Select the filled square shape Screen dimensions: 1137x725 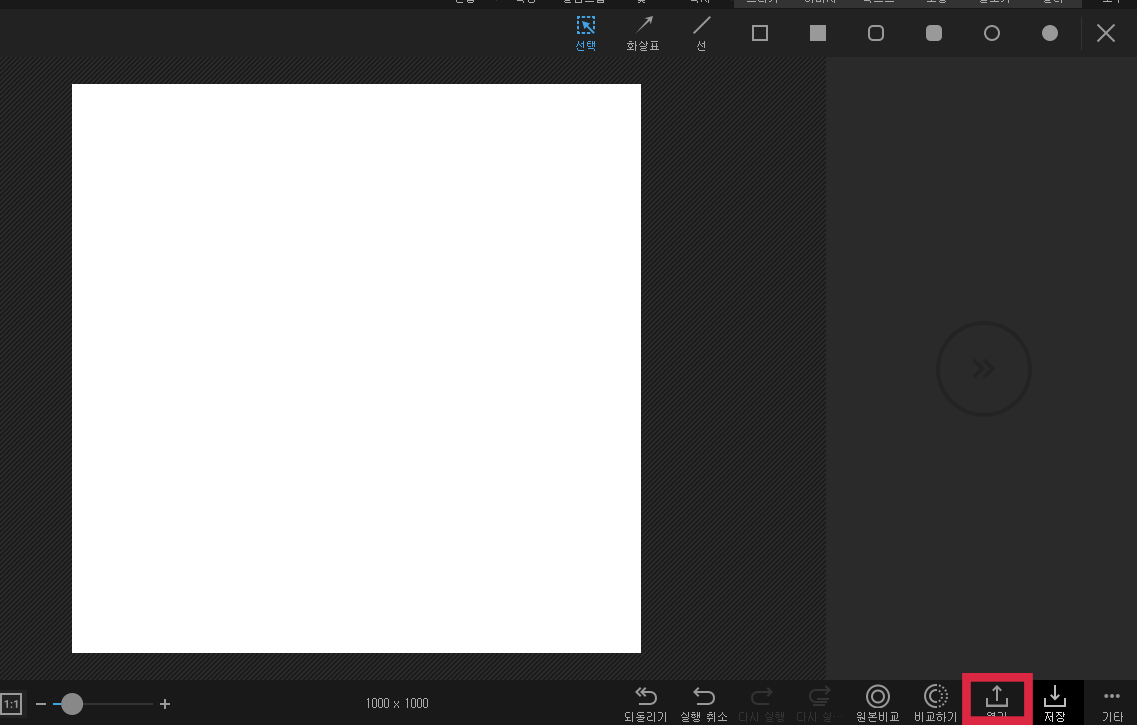[x=818, y=33]
